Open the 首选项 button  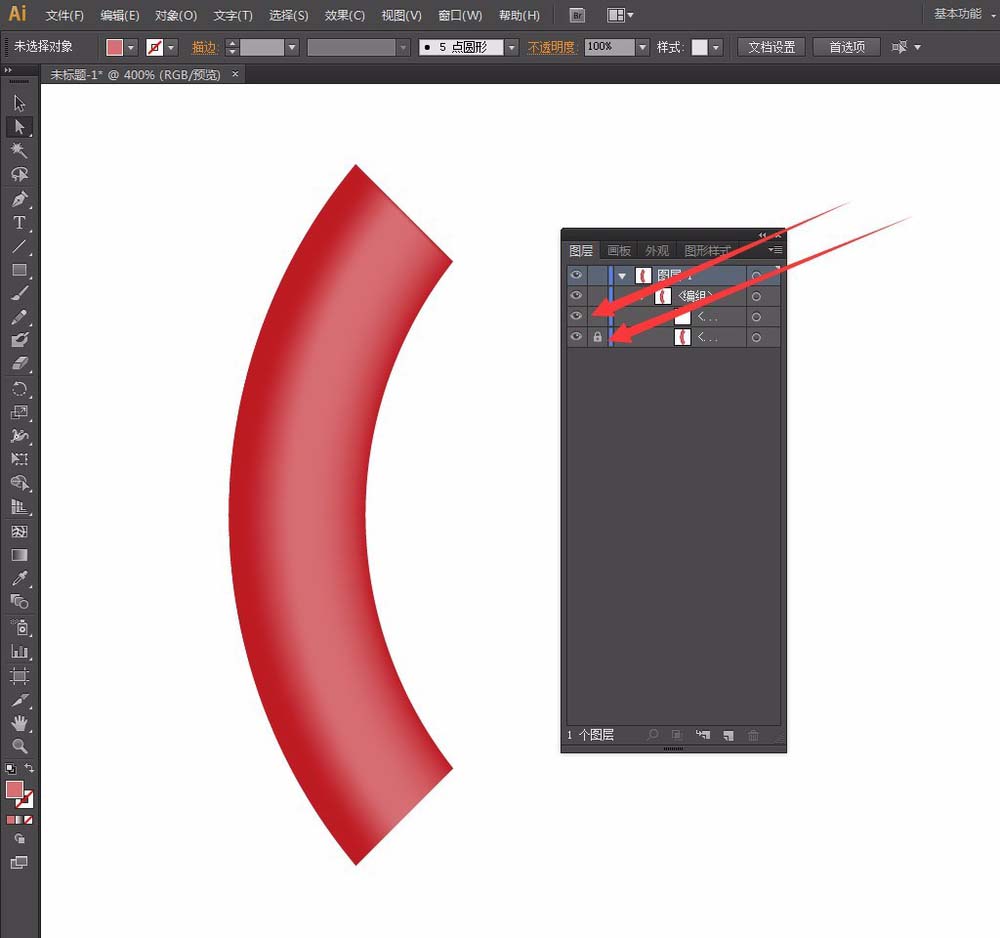pyautogui.click(x=846, y=46)
